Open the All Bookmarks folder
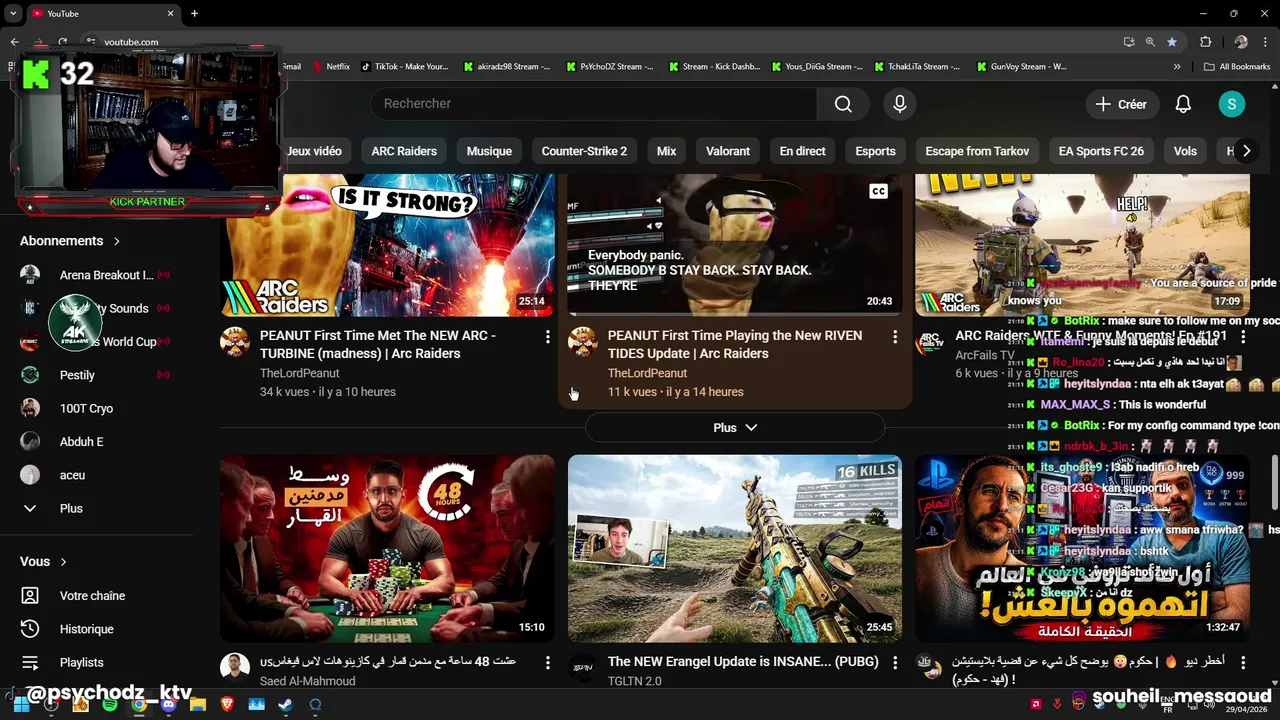Screen dimensions: 1280x720 (1237, 67)
